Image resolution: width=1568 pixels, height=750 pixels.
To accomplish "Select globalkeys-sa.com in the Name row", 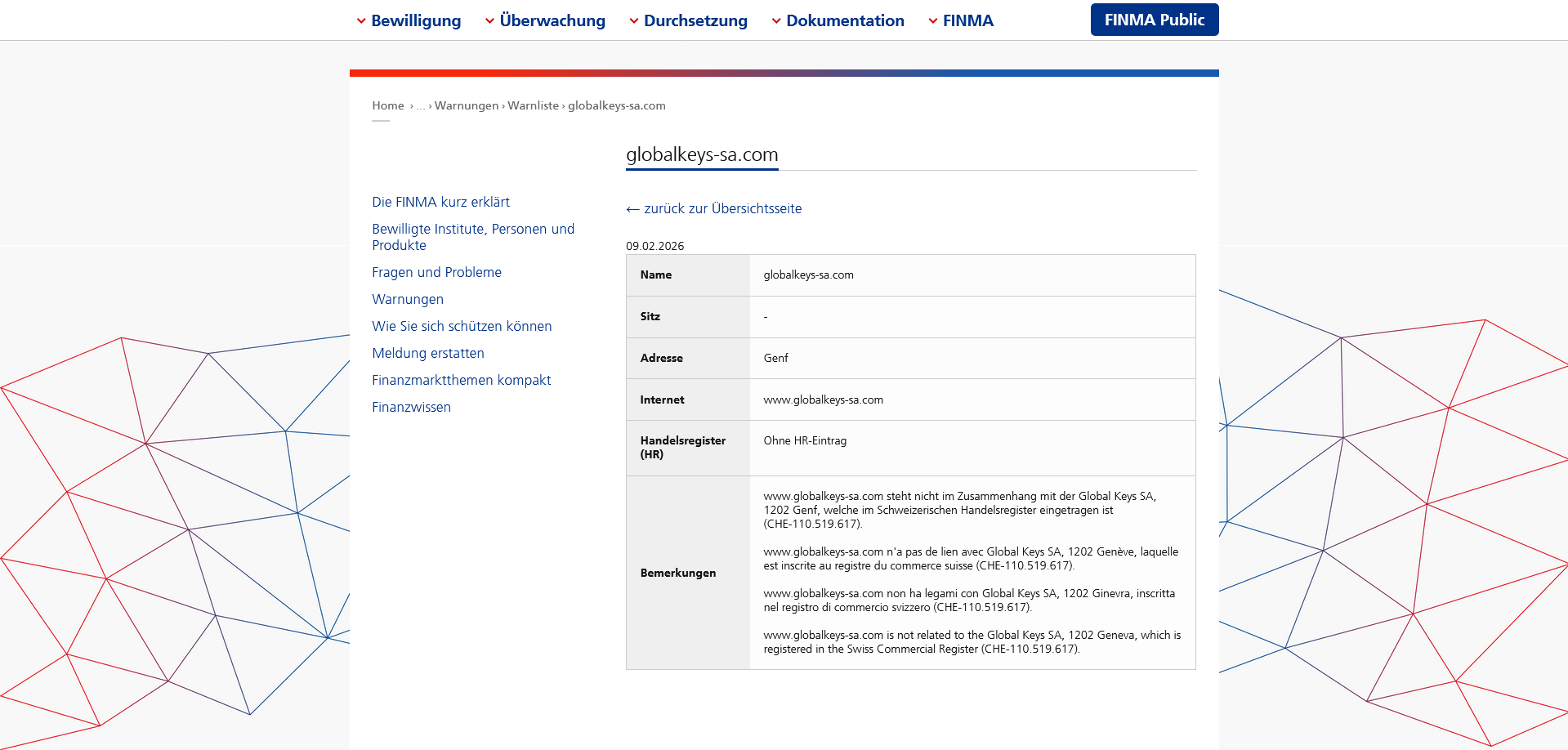I will pos(808,275).
